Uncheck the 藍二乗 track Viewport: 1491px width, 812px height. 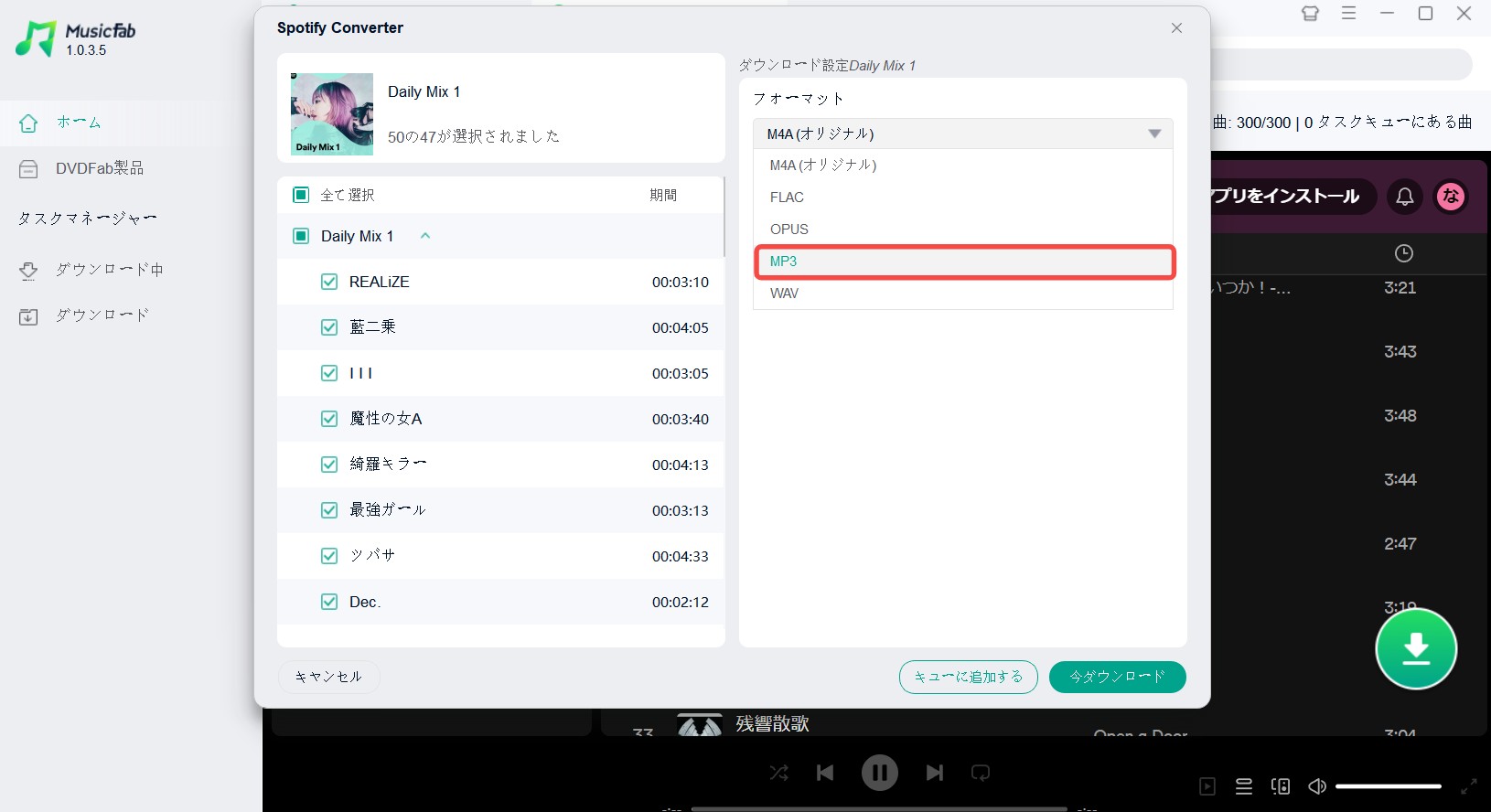[329, 327]
